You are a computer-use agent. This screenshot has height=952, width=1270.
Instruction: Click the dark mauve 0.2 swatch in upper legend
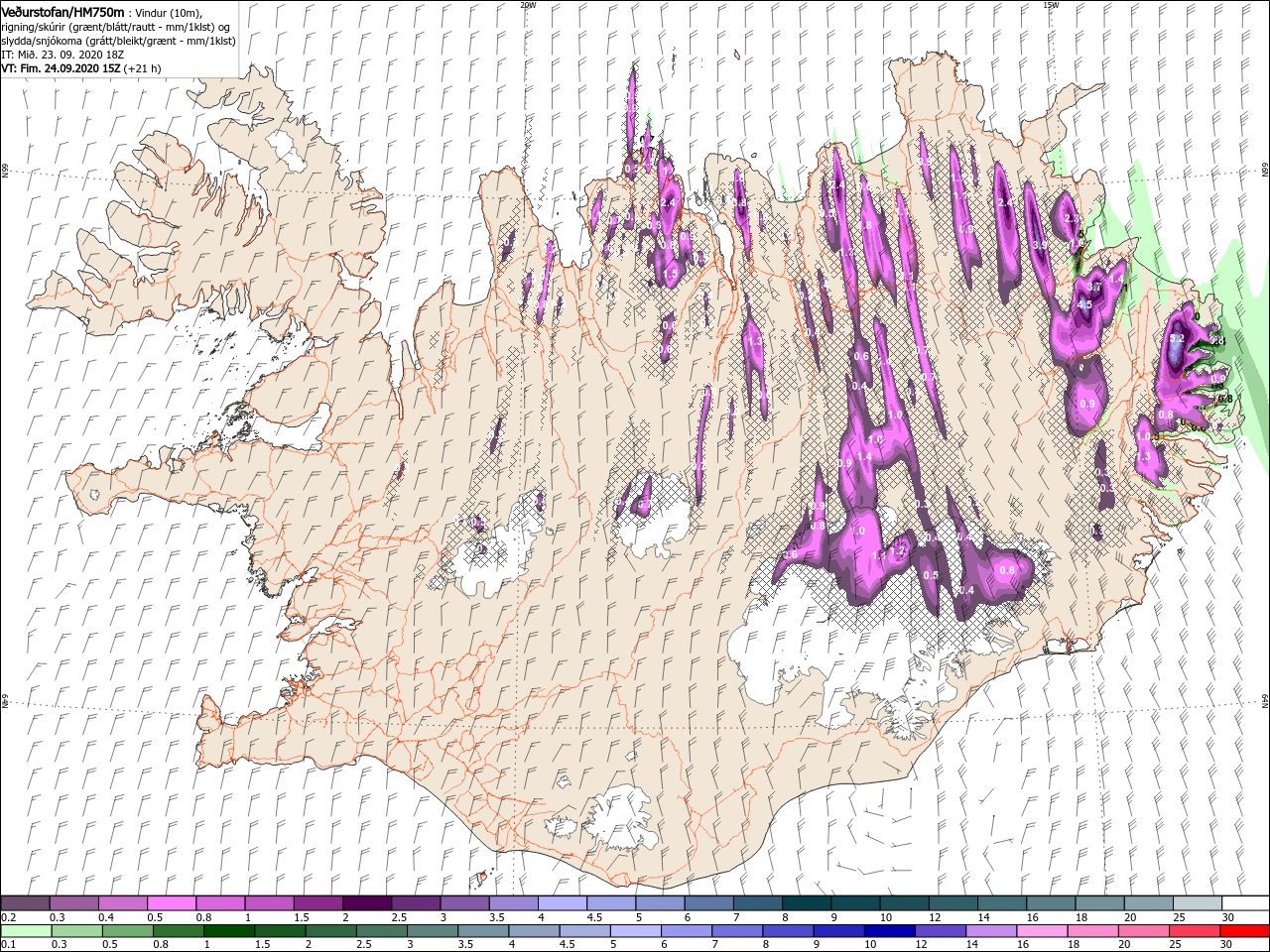coord(26,903)
